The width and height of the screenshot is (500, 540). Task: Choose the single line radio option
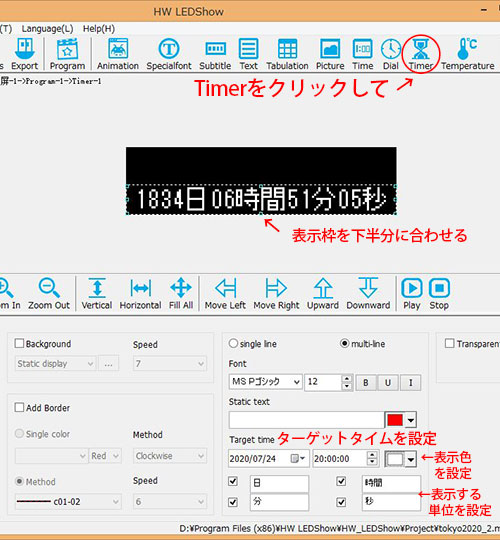tap(233, 343)
